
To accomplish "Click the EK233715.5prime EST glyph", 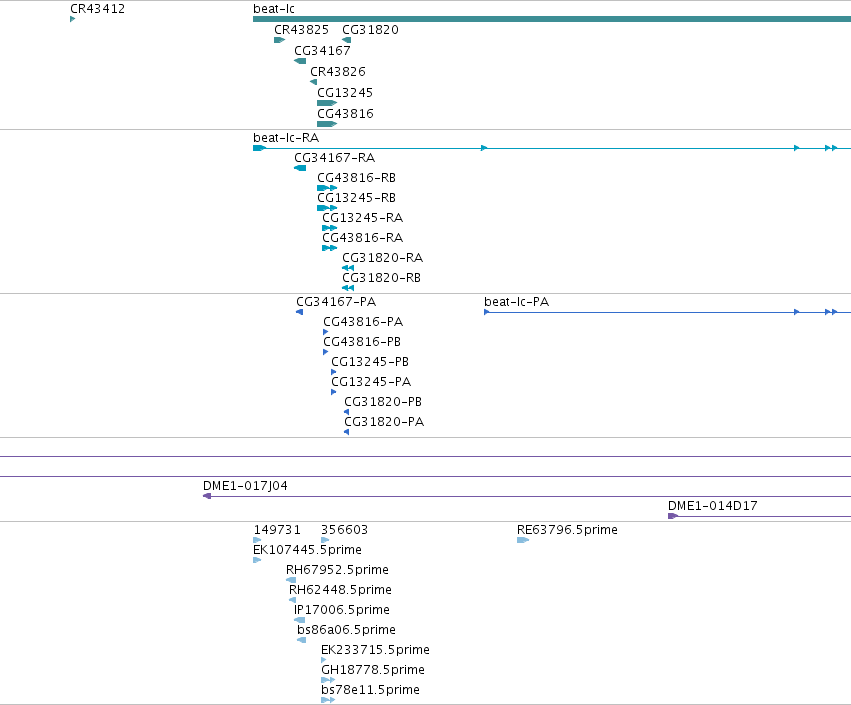I will 323,660.
